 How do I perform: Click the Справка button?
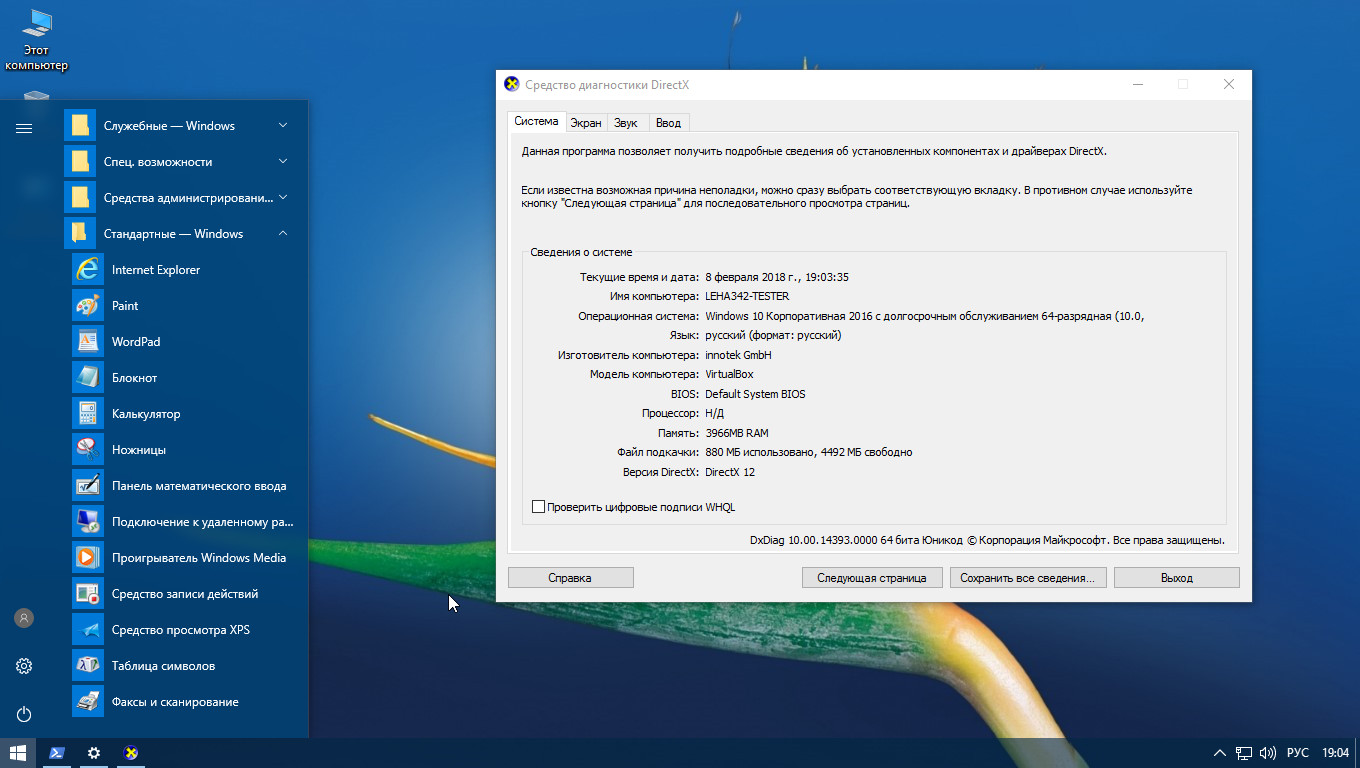click(x=570, y=578)
